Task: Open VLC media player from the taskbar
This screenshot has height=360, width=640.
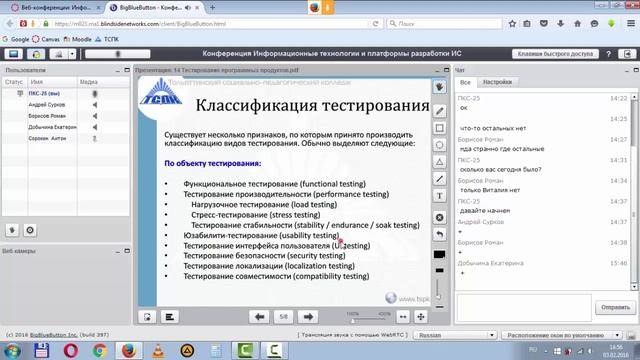Action: (158, 351)
